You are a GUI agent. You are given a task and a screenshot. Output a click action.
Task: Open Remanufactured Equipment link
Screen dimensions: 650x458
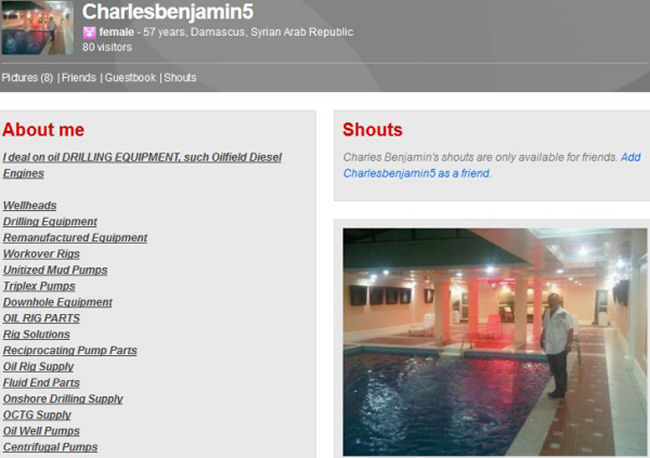click(x=75, y=237)
